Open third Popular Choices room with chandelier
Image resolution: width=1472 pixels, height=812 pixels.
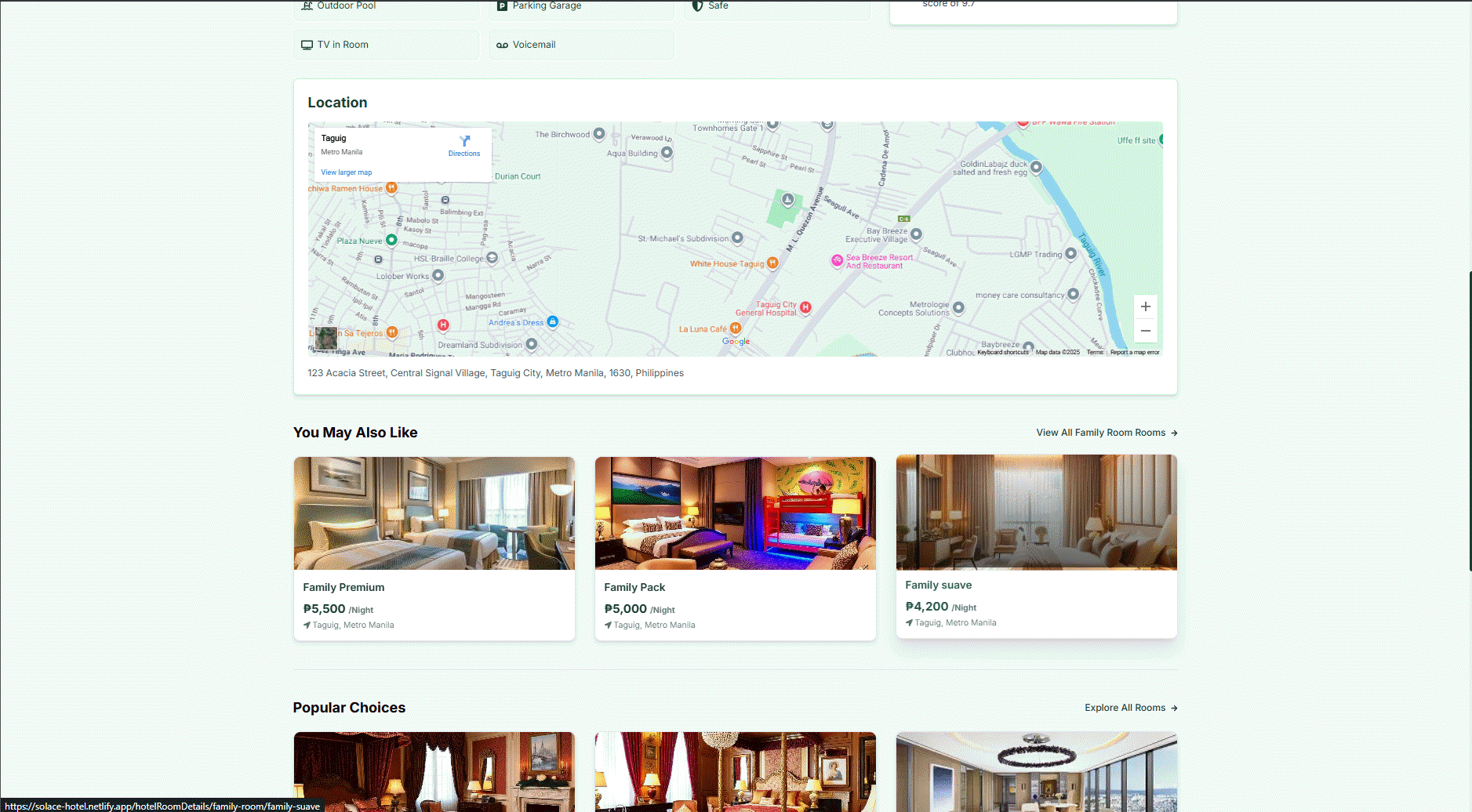click(1037, 772)
